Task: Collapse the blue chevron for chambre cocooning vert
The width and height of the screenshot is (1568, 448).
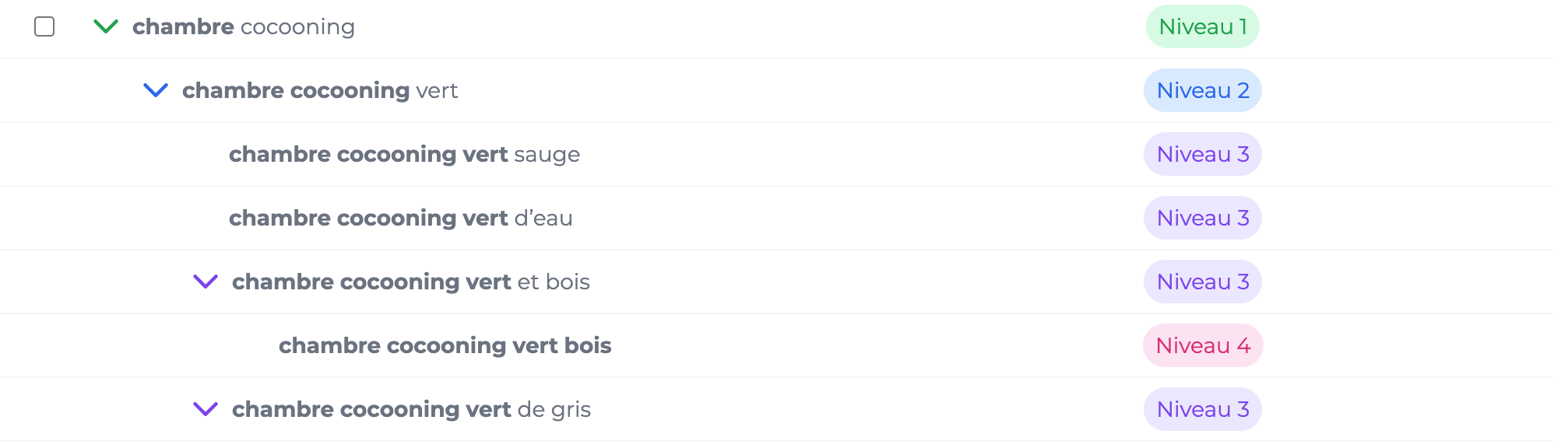Action: 156,90
